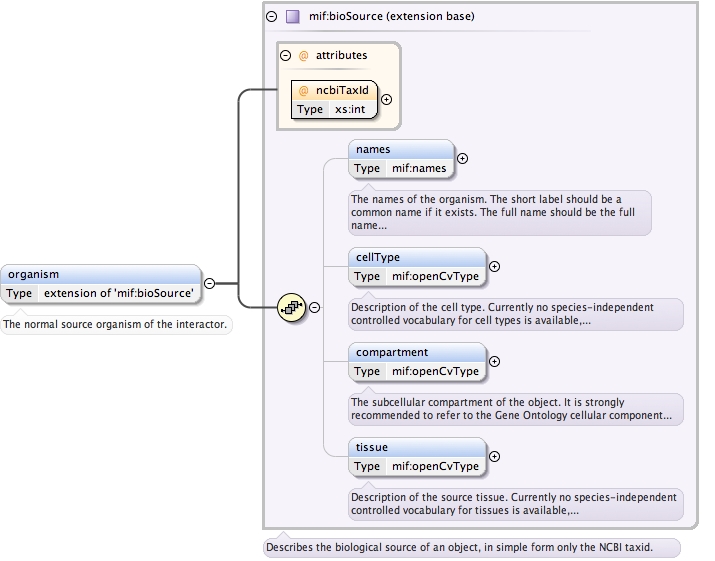The height and width of the screenshot is (561, 715).
Task: Select the compartment element box
Action: (x=417, y=352)
